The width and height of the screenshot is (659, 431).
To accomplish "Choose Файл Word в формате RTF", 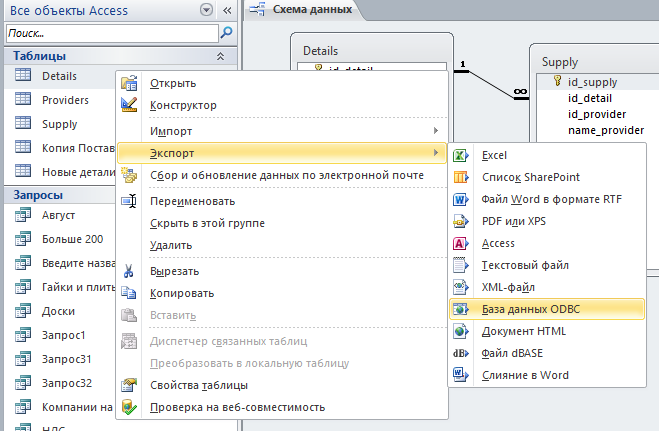I will point(547,199).
